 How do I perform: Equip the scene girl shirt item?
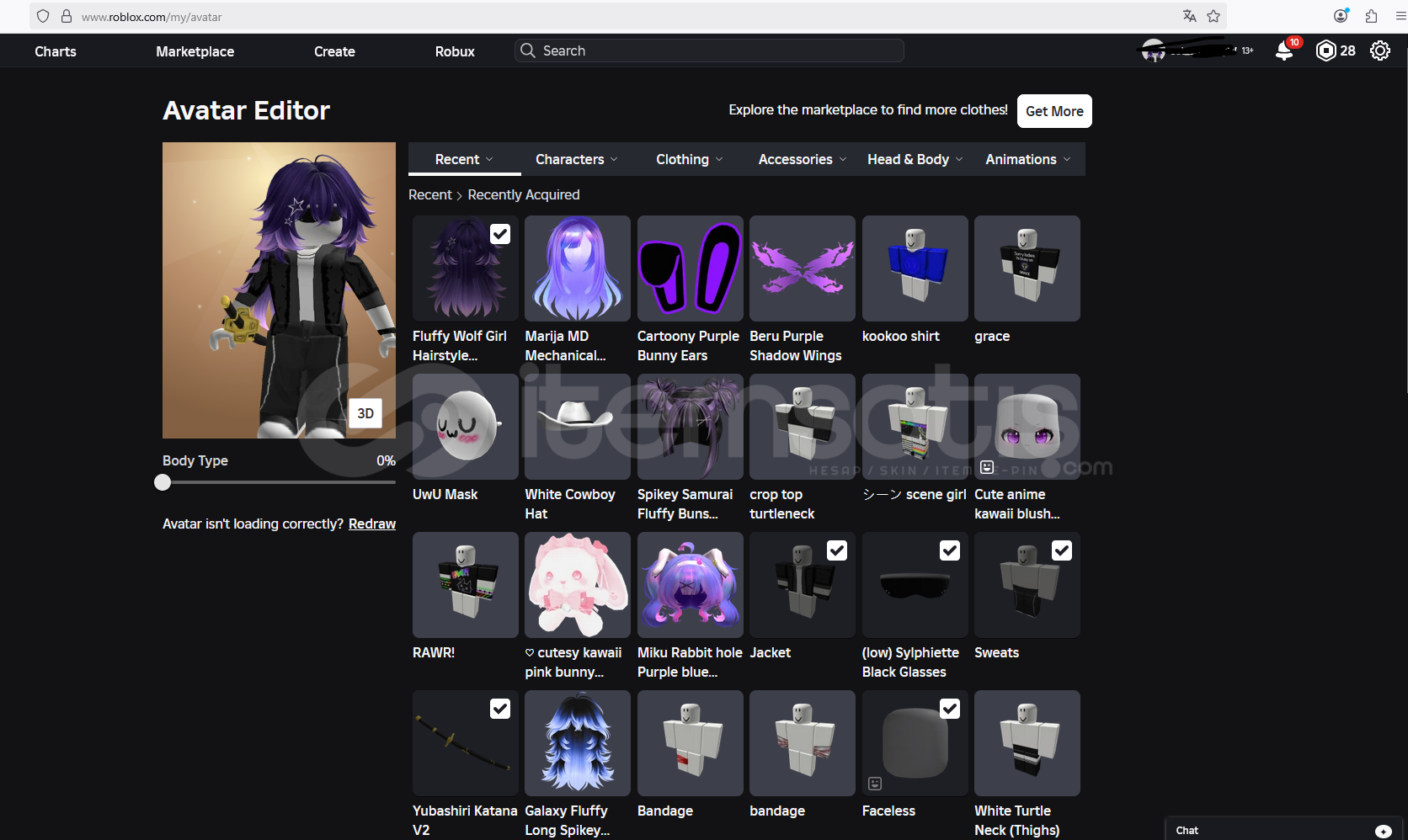(x=915, y=427)
